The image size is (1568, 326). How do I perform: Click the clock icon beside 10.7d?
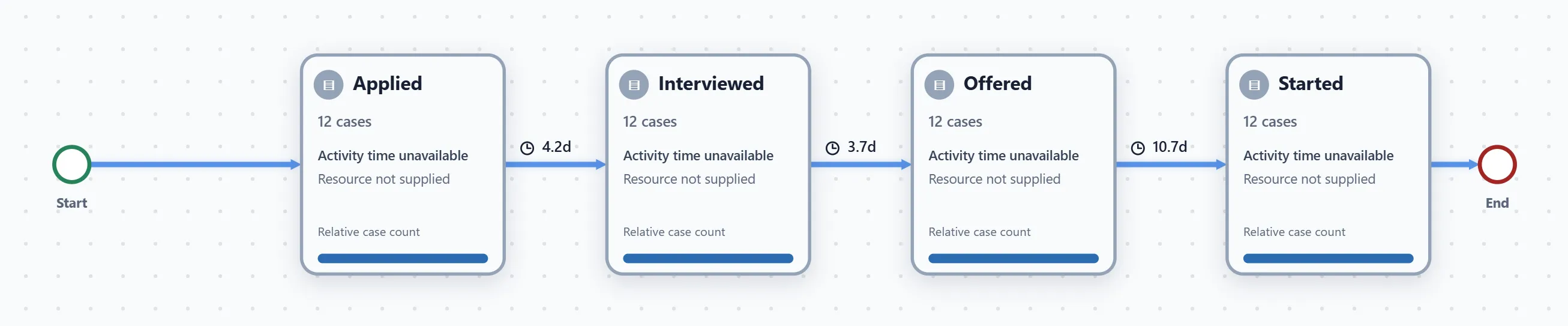[x=1138, y=148]
